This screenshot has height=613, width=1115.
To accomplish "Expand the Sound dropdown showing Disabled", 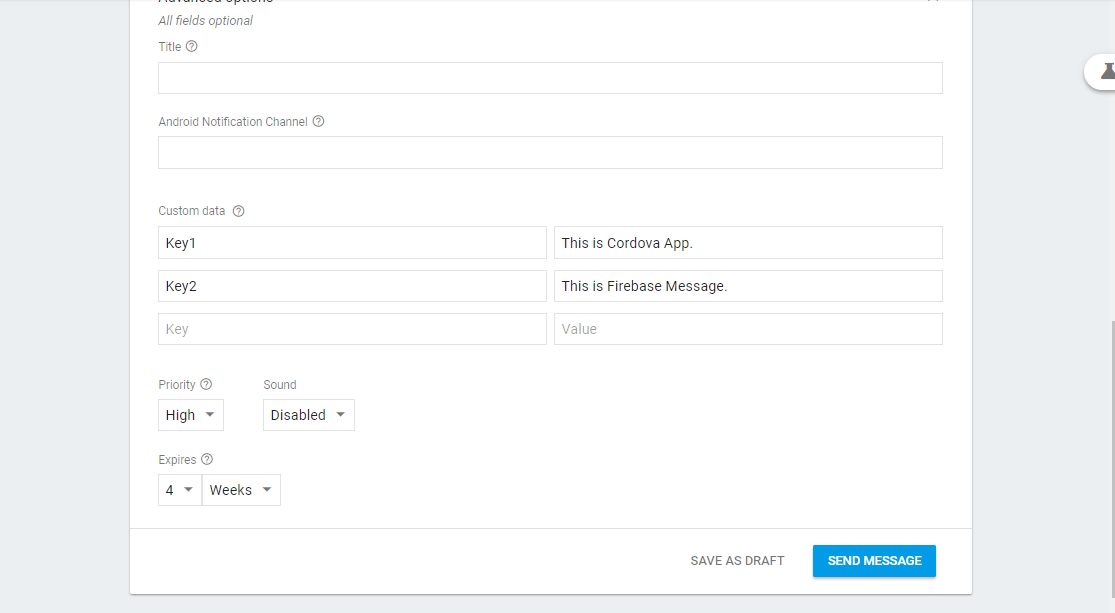I will coord(309,415).
